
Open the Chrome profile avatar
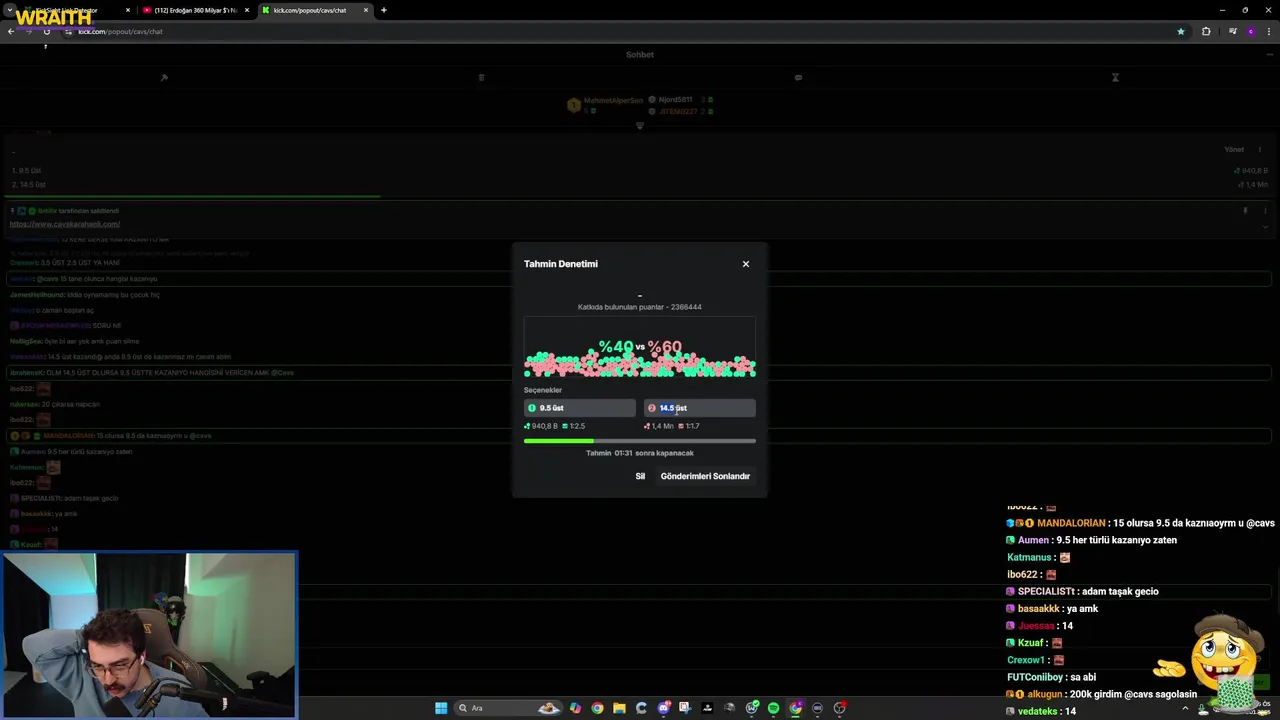(1251, 31)
